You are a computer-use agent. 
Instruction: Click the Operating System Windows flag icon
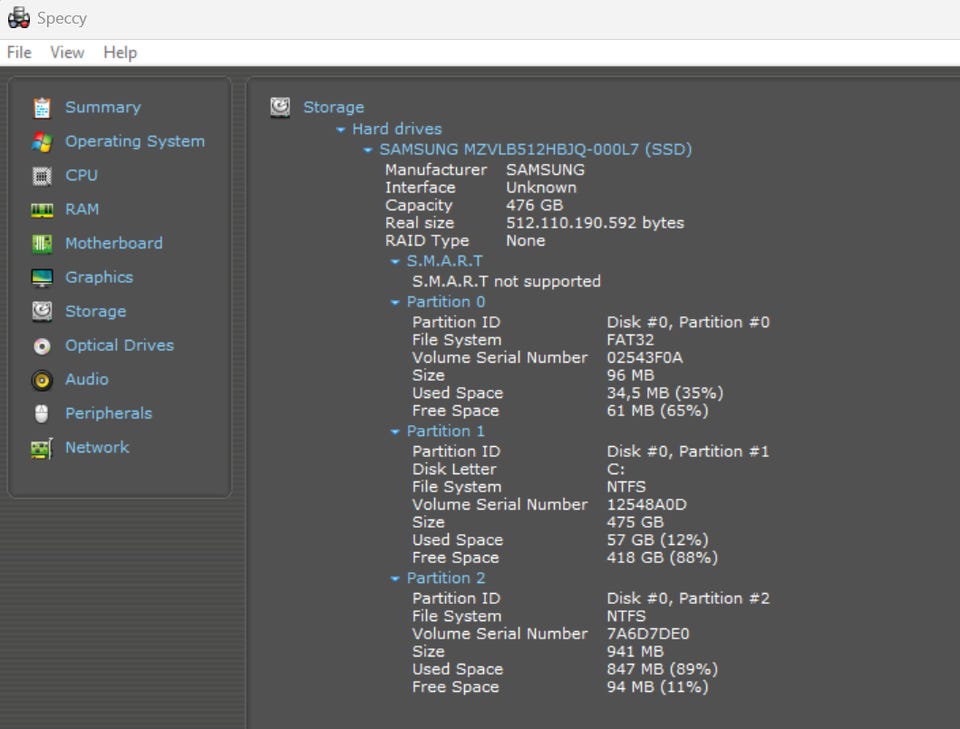[41, 142]
